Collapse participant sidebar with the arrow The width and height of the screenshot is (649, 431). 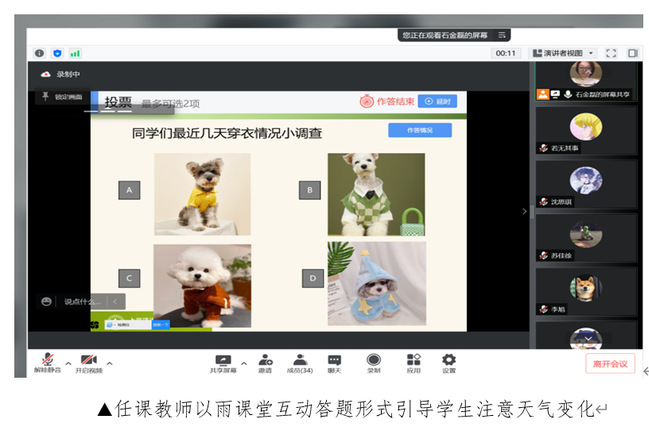[x=525, y=211]
